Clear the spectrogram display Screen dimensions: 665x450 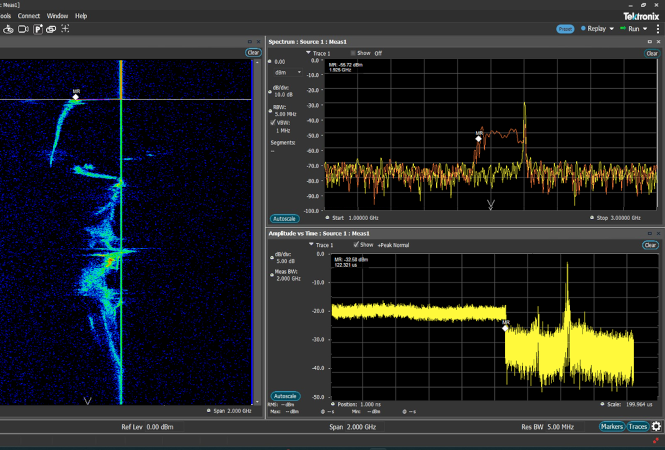[253, 53]
